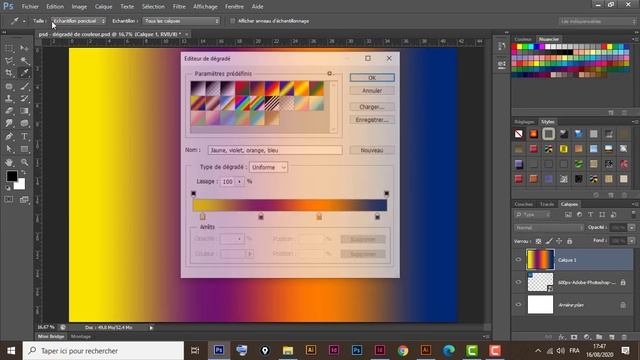Open the workspace switcher dropdown

(x=597, y=21)
